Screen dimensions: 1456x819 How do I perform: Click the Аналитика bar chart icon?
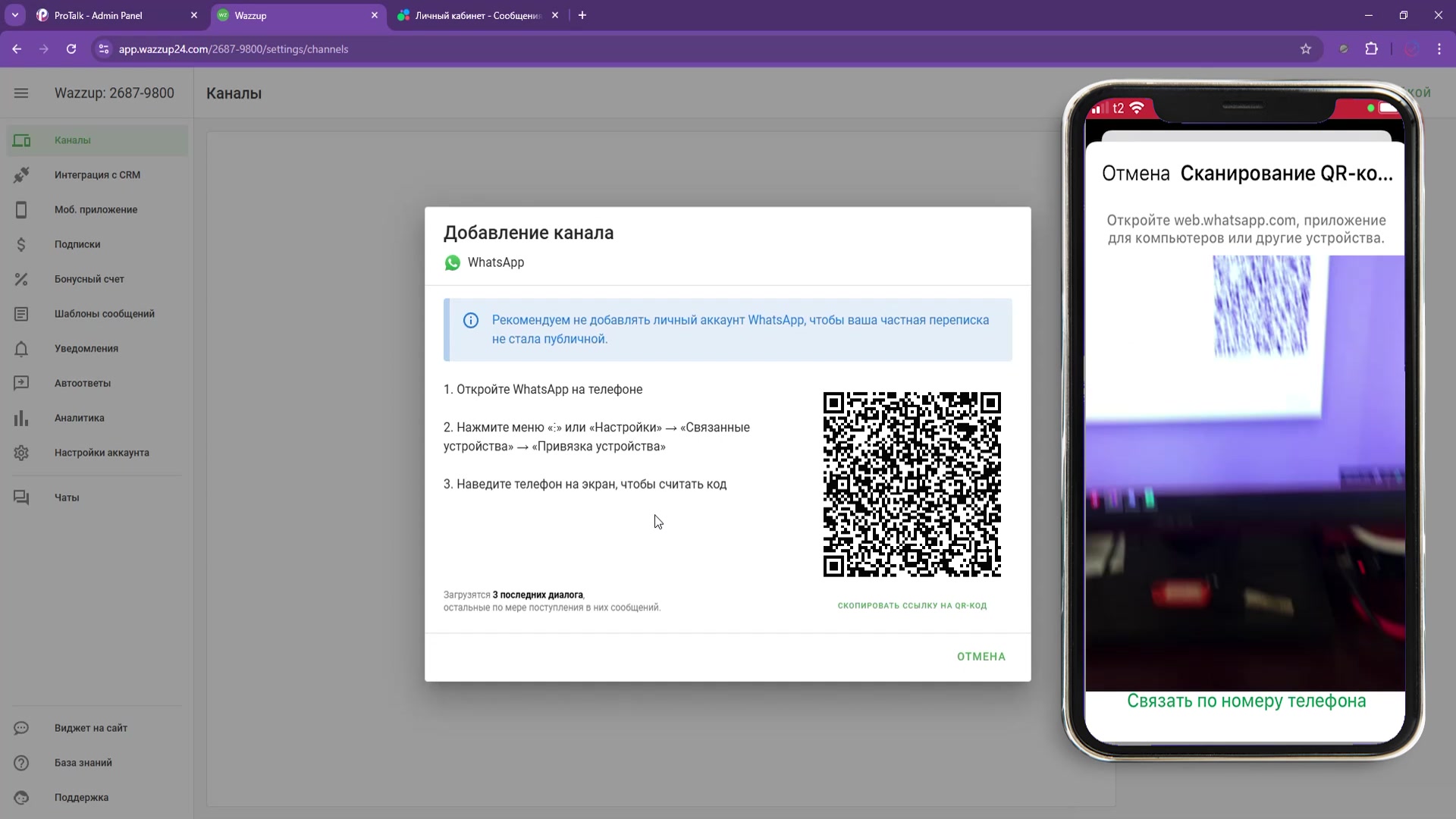click(x=21, y=418)
